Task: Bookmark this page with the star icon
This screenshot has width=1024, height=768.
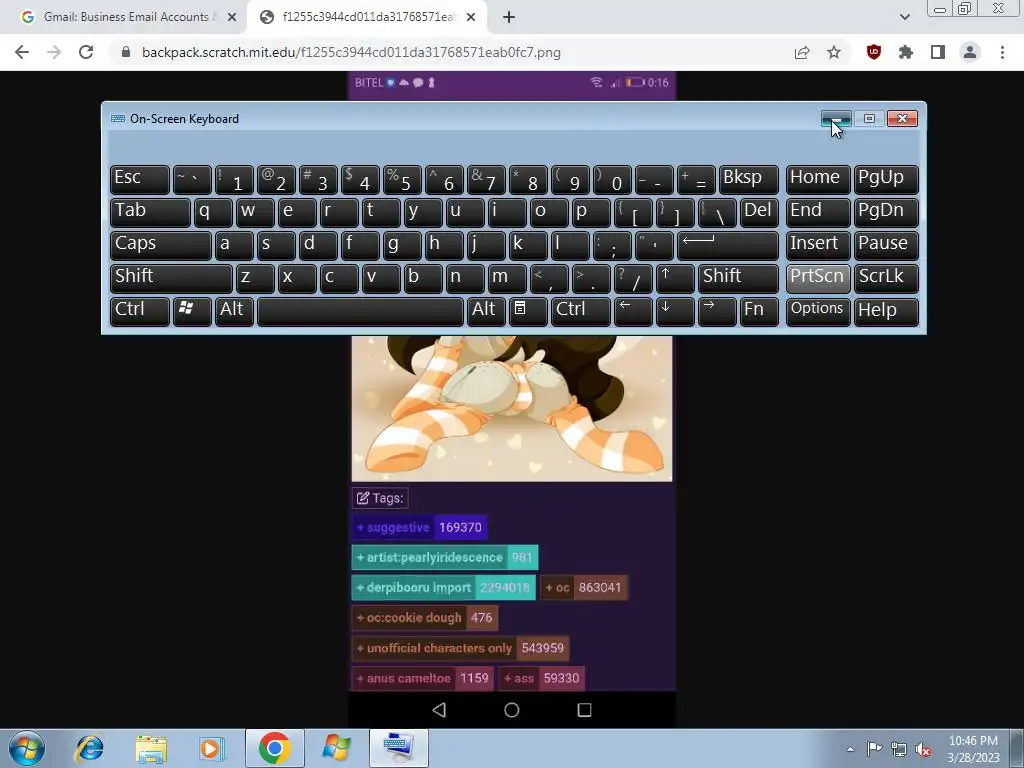Action: (x=834, y=52)
